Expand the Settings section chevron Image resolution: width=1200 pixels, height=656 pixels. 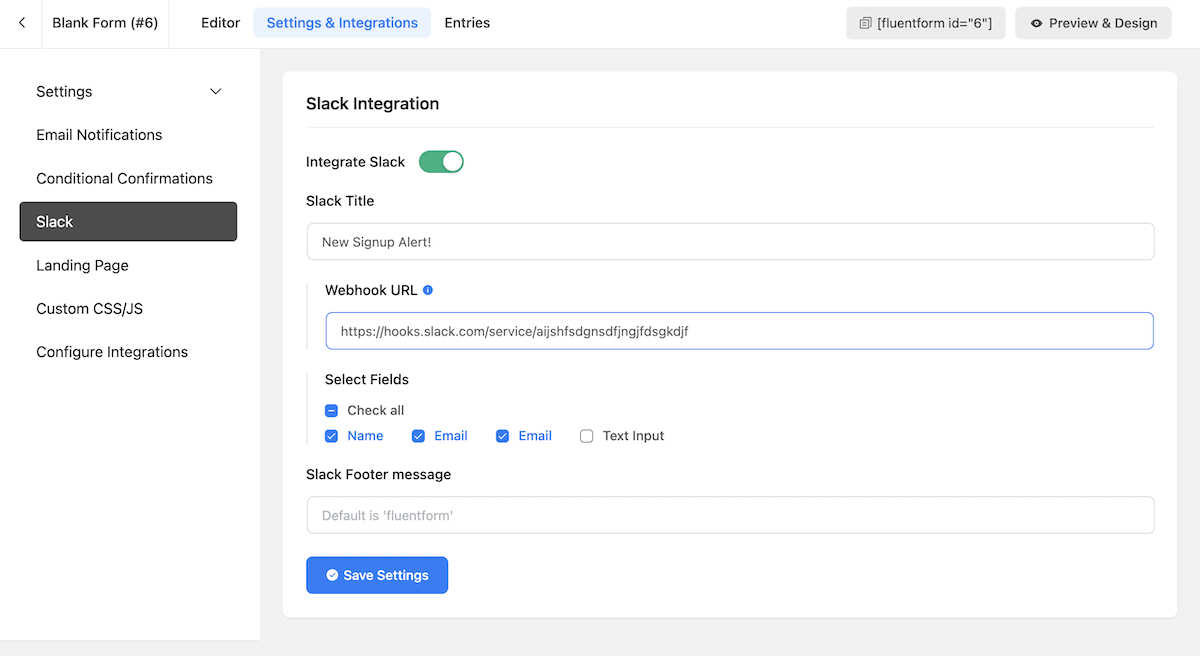(x=216, y=91)
